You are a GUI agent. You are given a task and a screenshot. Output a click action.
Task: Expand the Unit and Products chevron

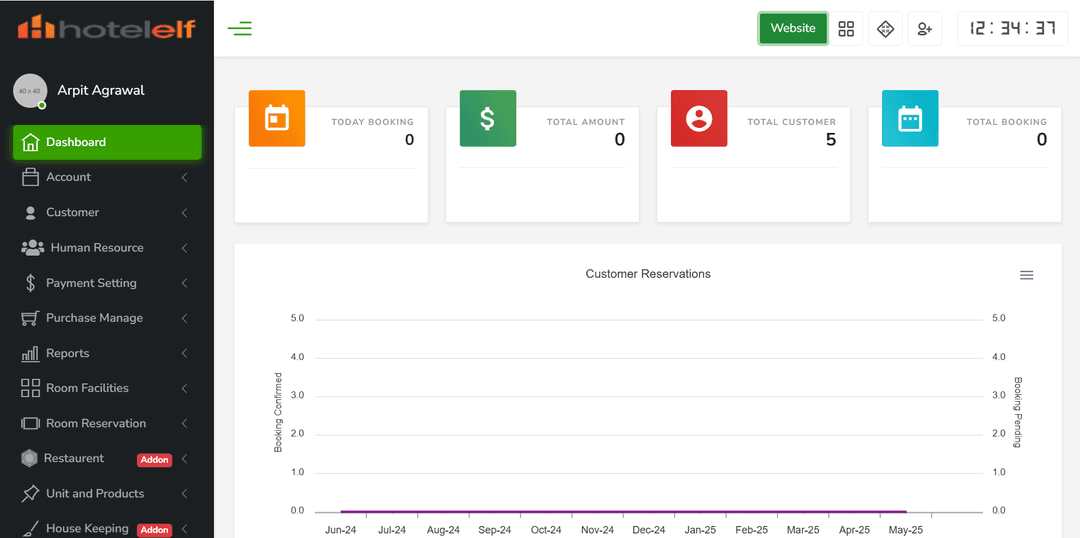[x=185, y=494]
